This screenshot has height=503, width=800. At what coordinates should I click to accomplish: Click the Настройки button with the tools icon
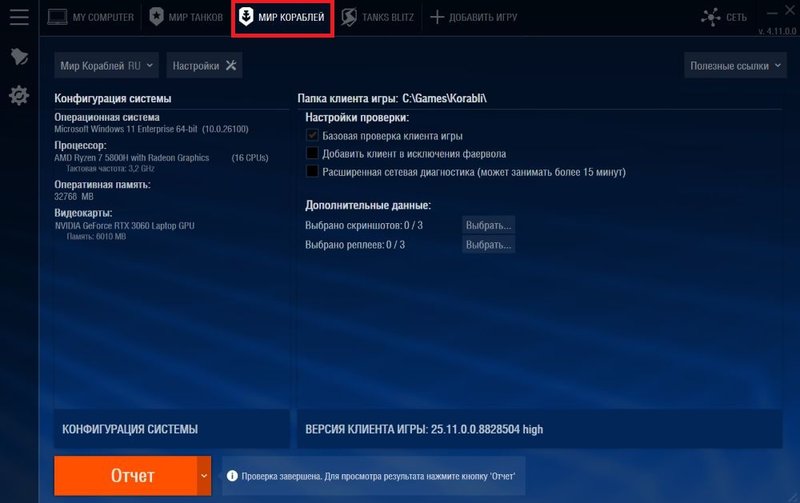(204, 66)
